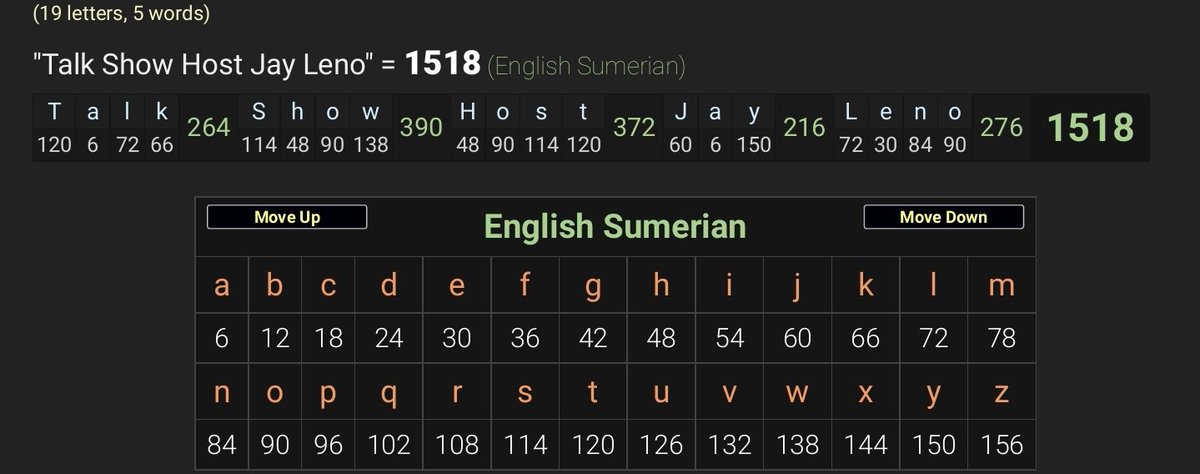Screen dimensions: 1200x474
Task: Click the 372 sum for the word Host
Action: tap(634, 128)
